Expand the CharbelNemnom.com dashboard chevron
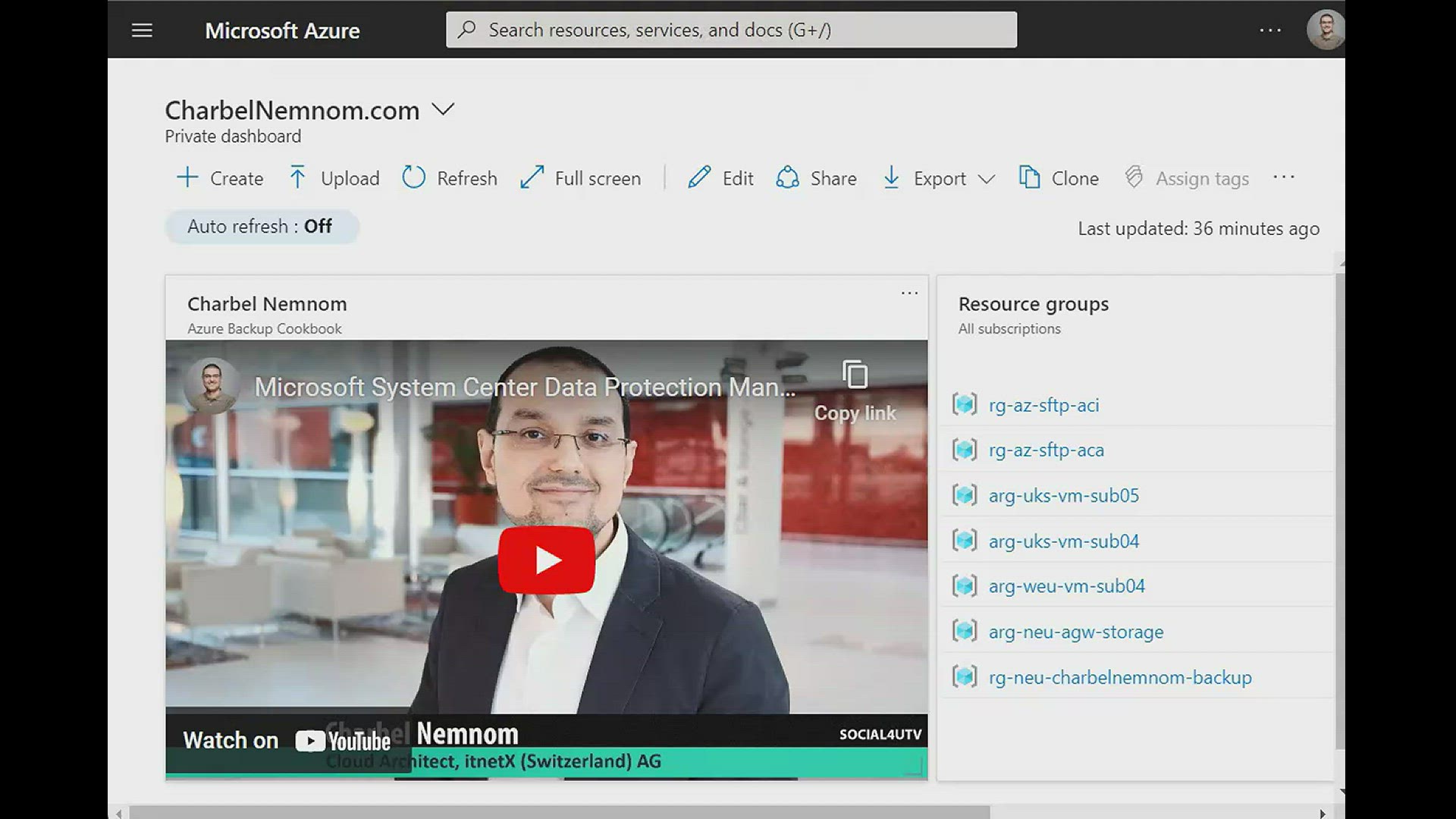 coord(443,109)
